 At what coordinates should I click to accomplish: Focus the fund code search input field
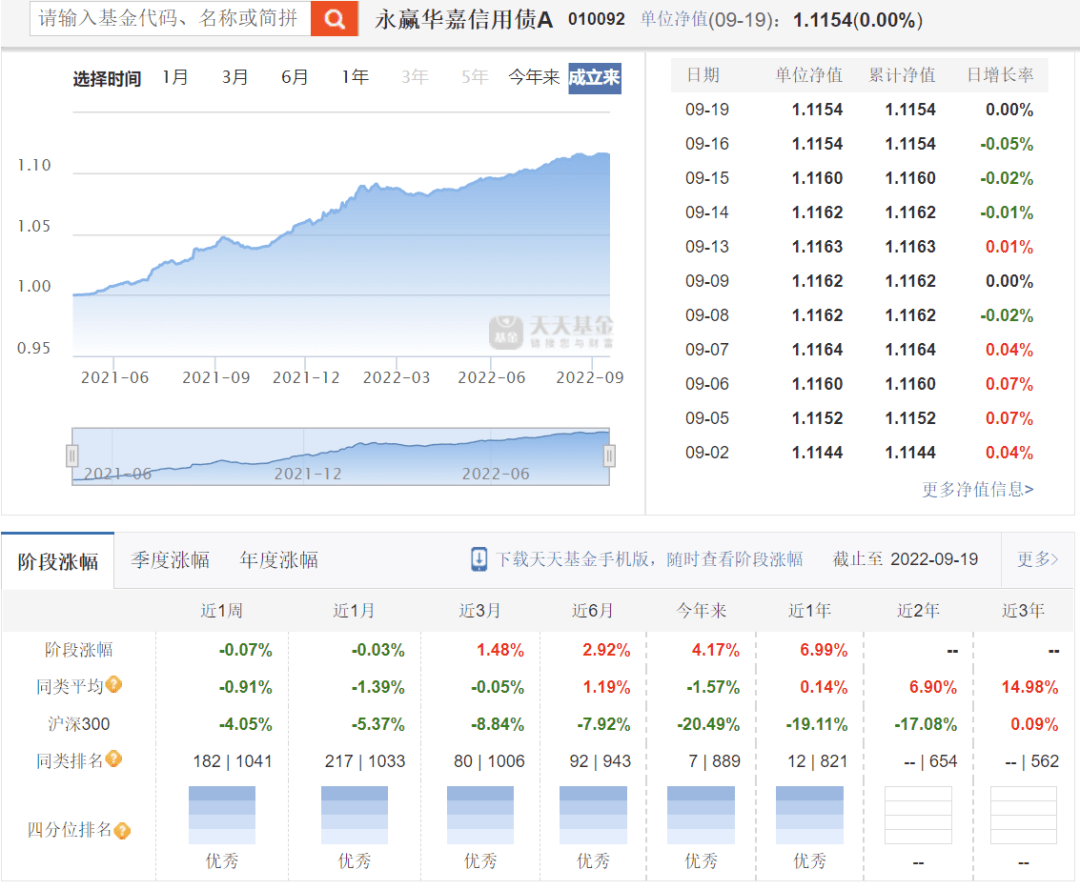tap(170, 19)
